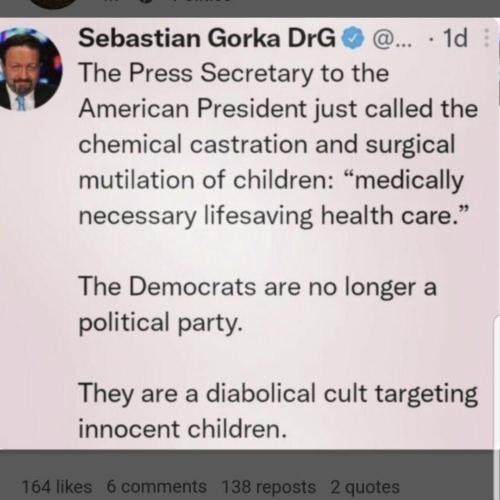View the 138 reposts list

tap(269, 487)
